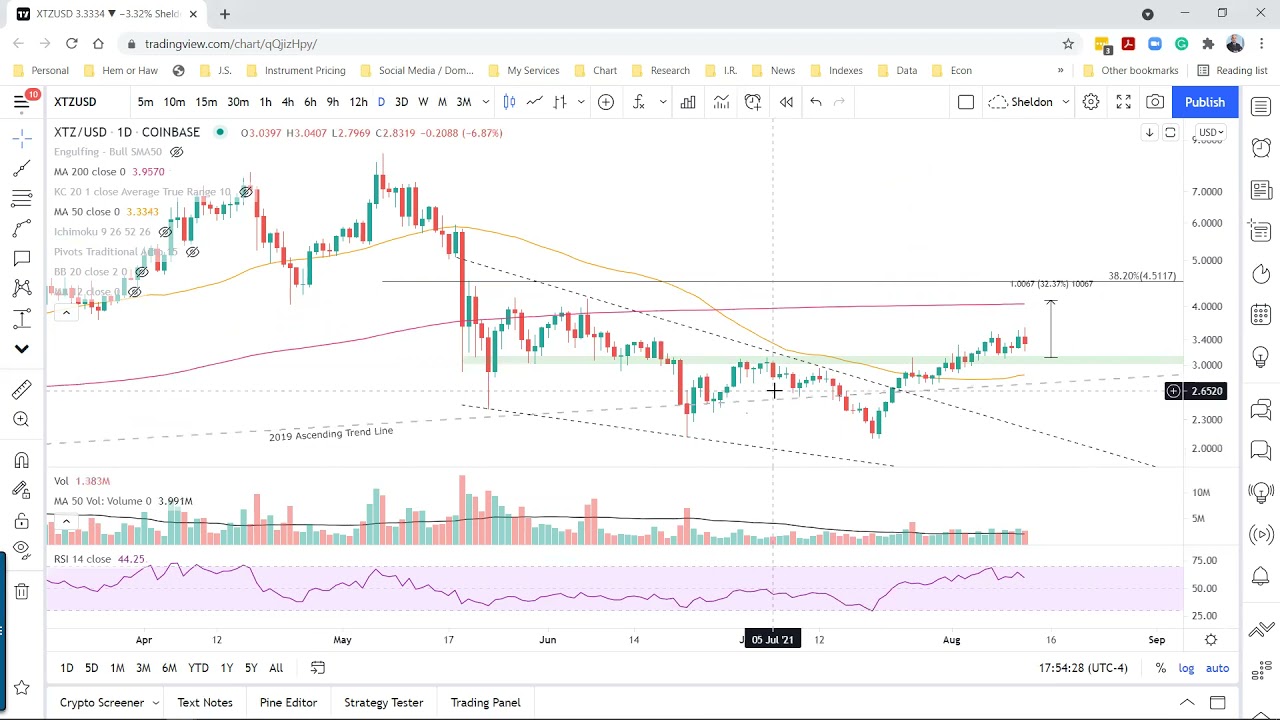Open the Strategy Tester tab
The image size is (1280, 720).
pos(383,703)
